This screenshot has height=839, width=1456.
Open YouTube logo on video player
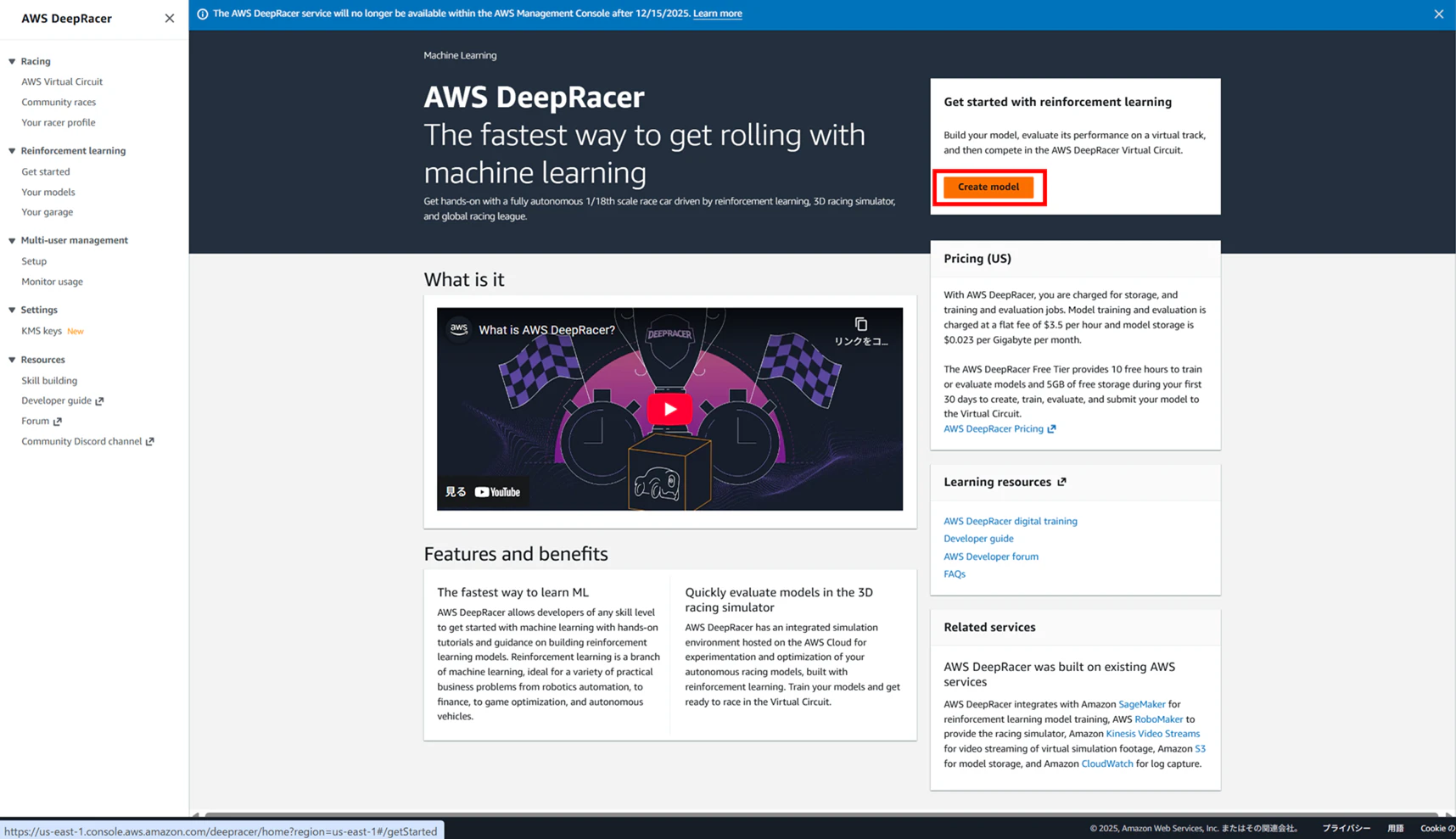pos(497,492)
